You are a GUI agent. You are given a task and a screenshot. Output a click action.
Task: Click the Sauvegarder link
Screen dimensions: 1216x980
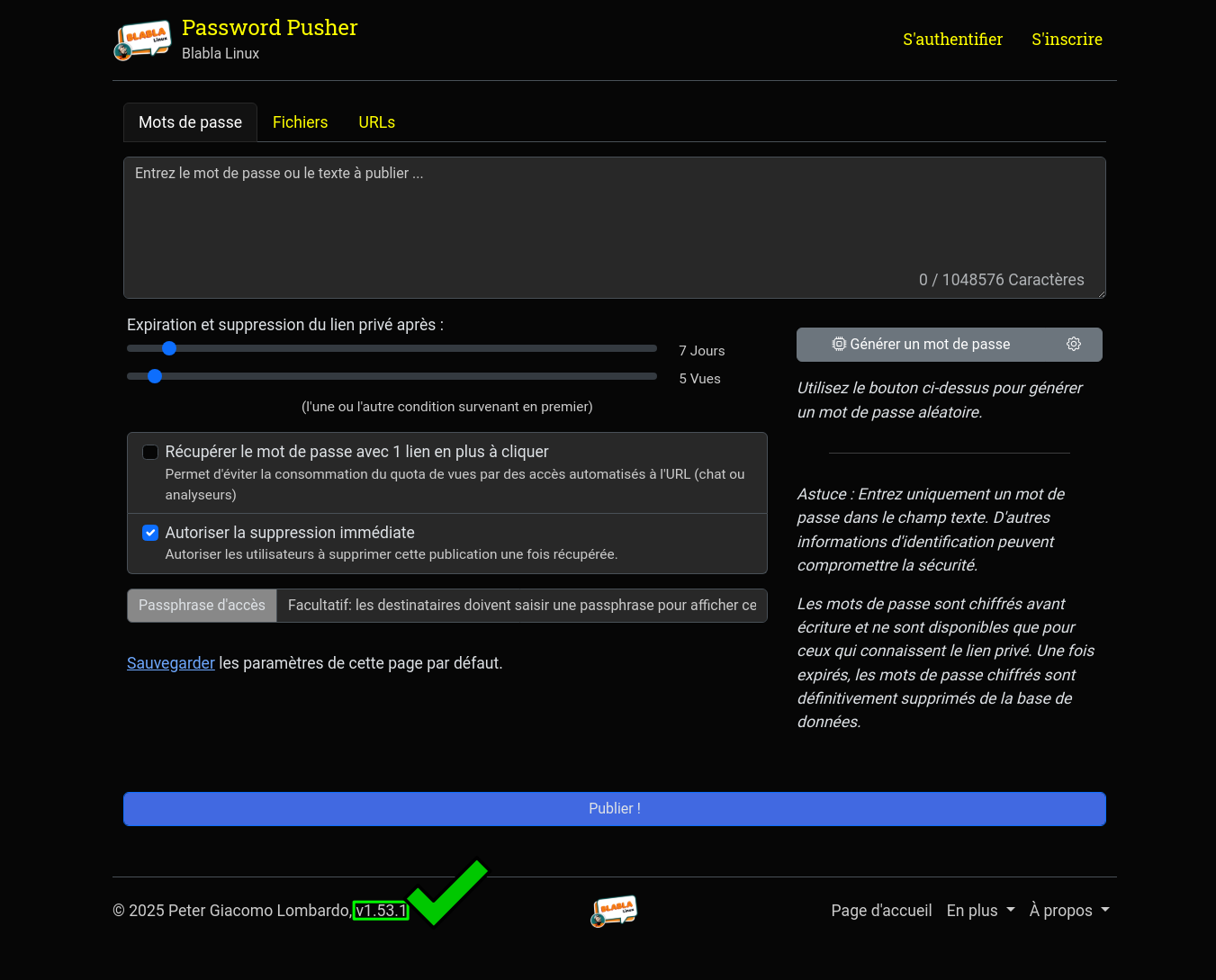click(x=171, y=663)
